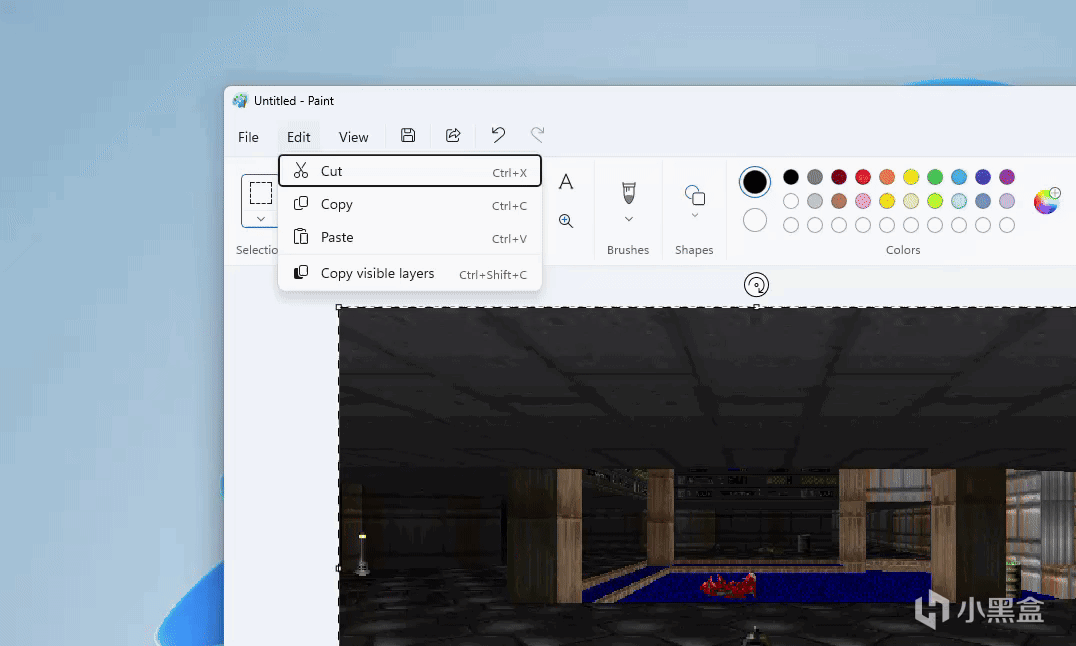Click the Share icon
The height and width of the screenshot is (646, 1076).
click(453, 135)
